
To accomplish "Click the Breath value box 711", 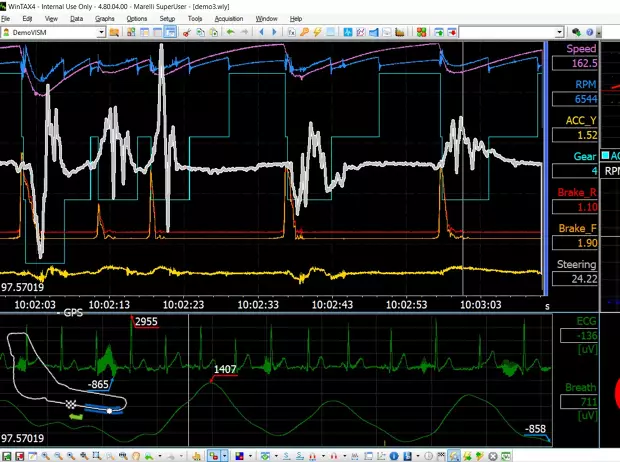I will pyautogui.click(x=578, y=402).
